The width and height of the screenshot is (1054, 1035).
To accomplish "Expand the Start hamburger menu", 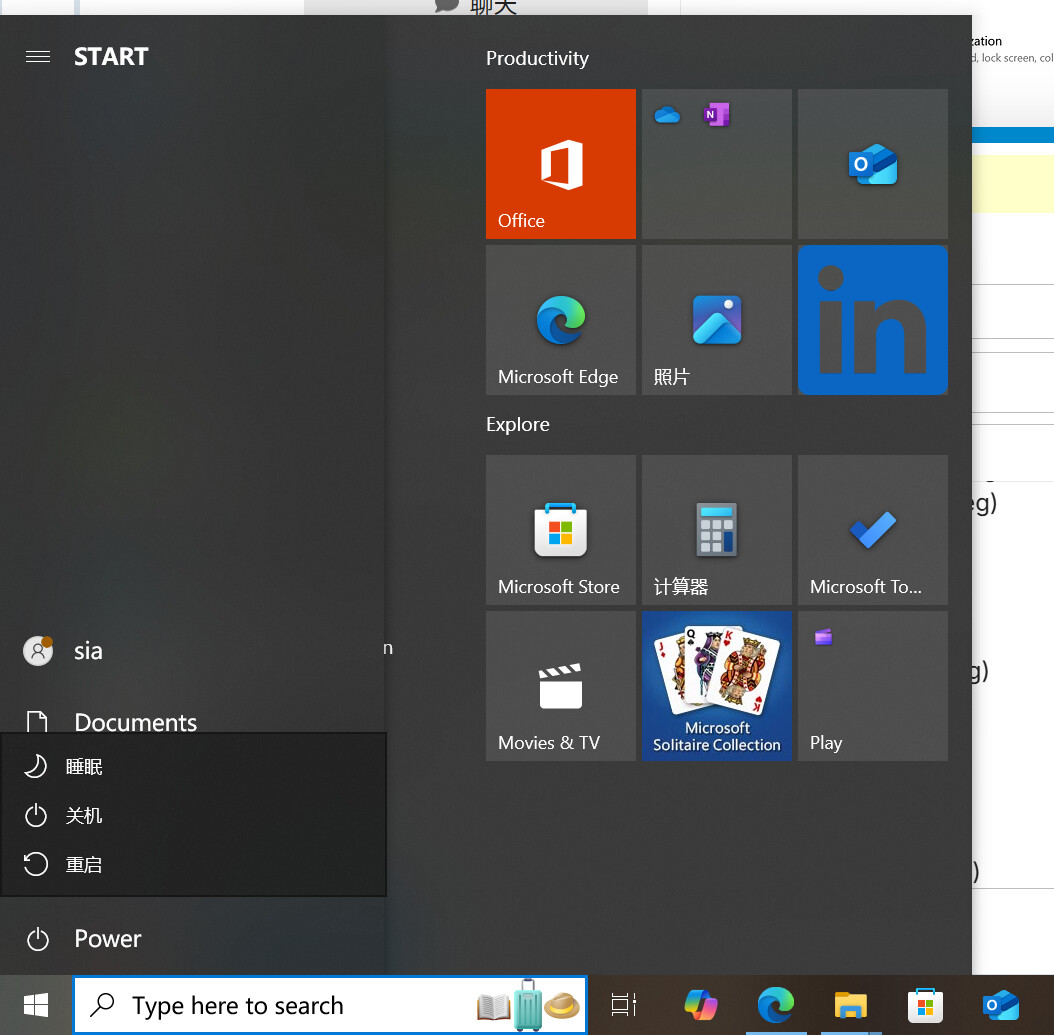I will coord(38,56).
